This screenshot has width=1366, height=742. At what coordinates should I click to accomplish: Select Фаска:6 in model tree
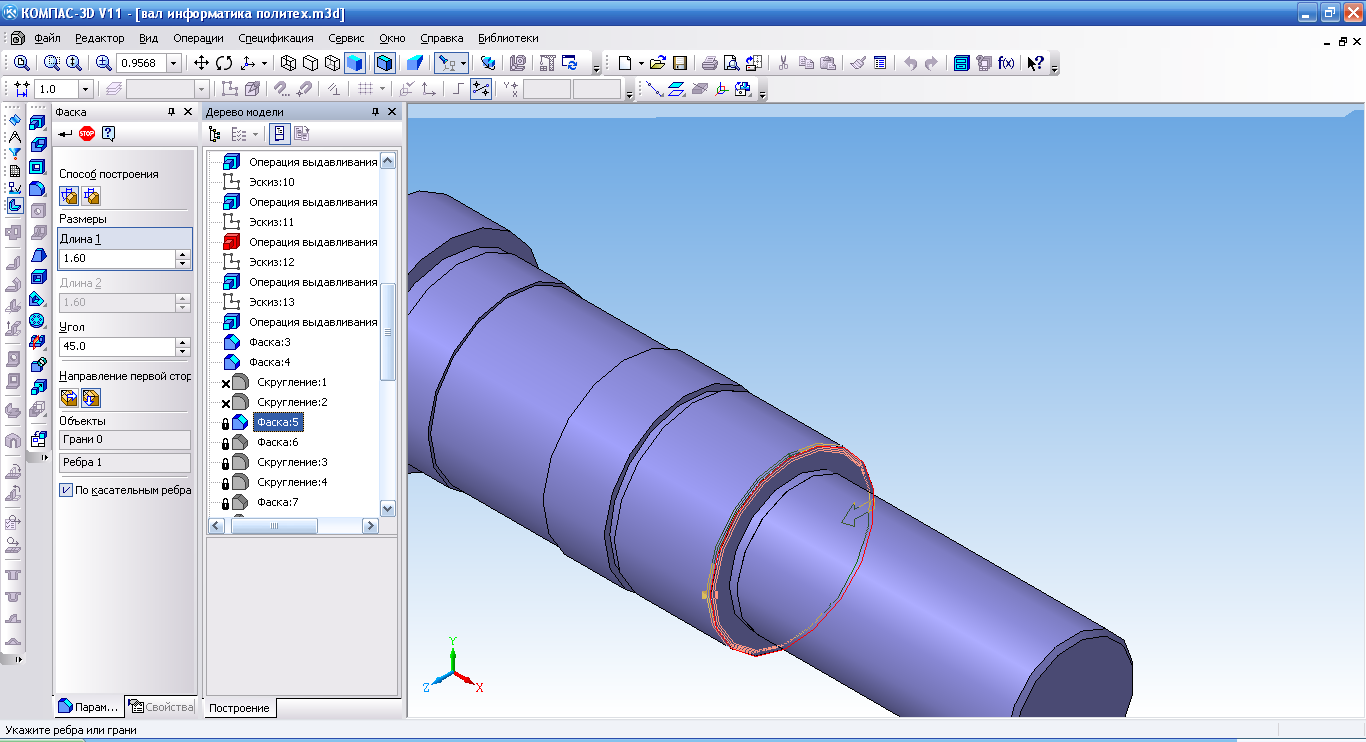(x=278, y=442)
